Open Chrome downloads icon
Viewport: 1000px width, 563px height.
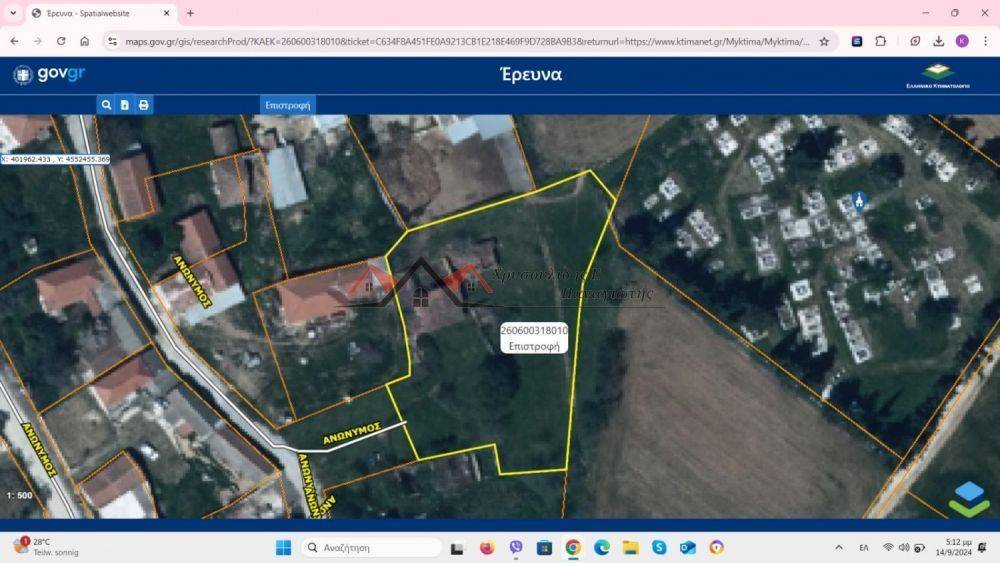tap(938, 41)
